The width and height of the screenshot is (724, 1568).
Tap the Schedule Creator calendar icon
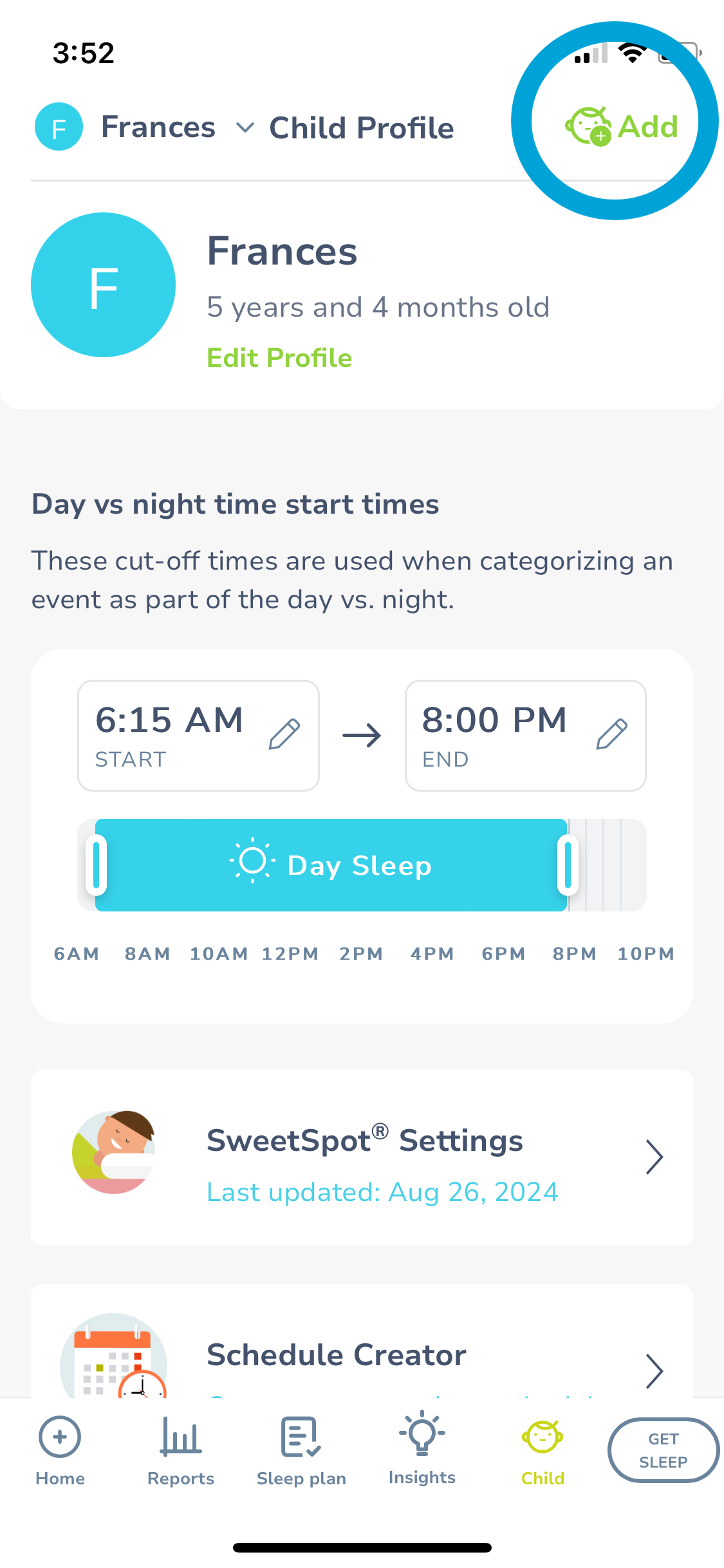(114, 1355)
